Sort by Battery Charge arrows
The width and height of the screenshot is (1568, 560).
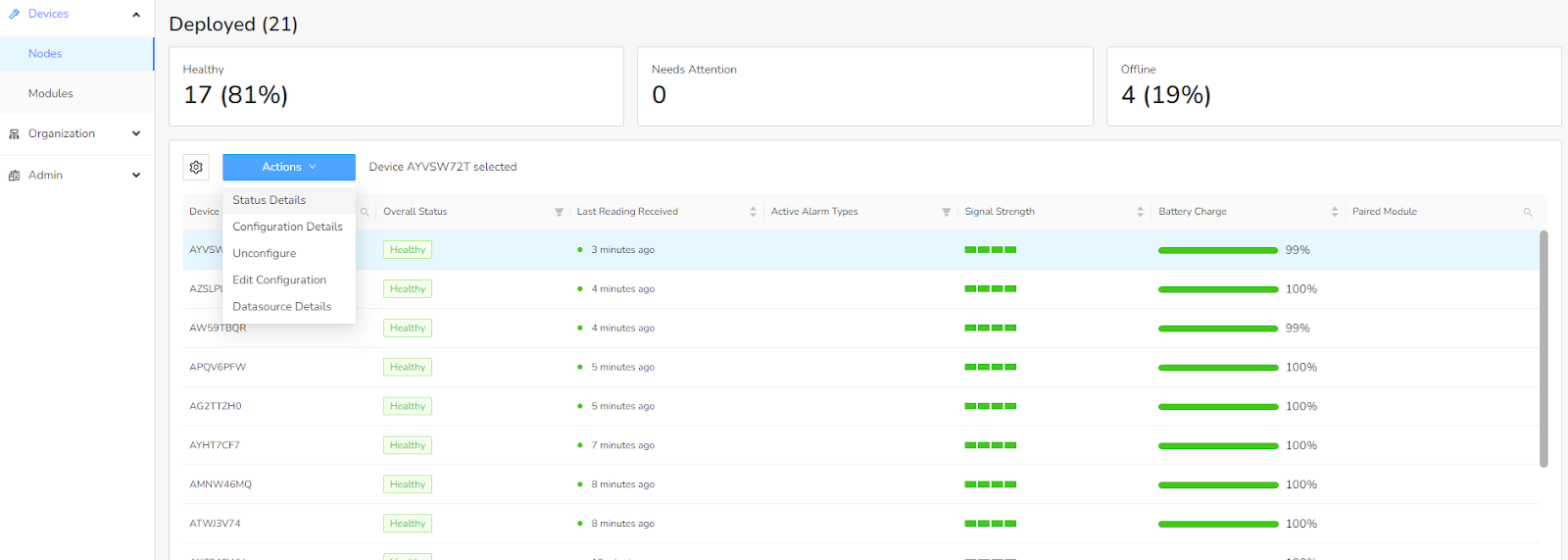point(1334,212)
